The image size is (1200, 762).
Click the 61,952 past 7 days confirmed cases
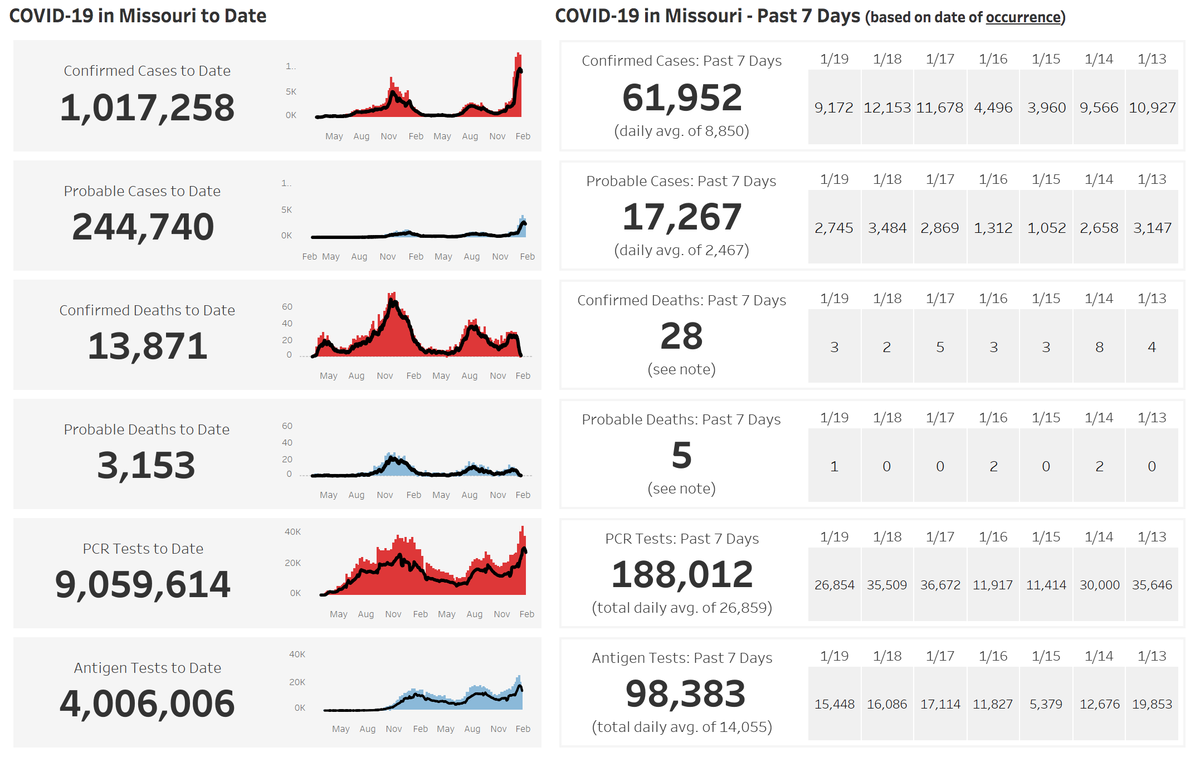point(682,98)
